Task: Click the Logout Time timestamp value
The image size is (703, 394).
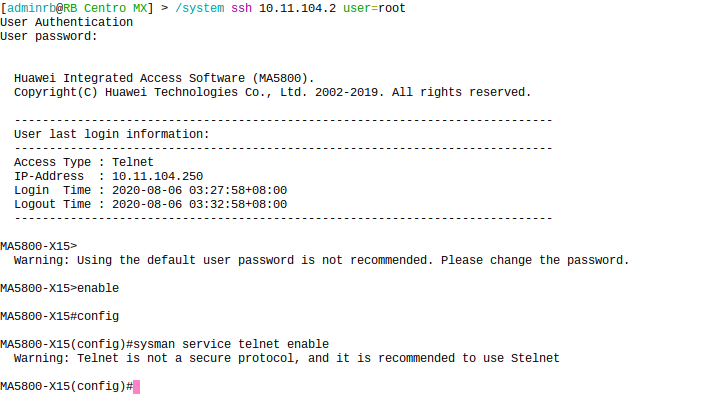Action: (x=200, y=204)
